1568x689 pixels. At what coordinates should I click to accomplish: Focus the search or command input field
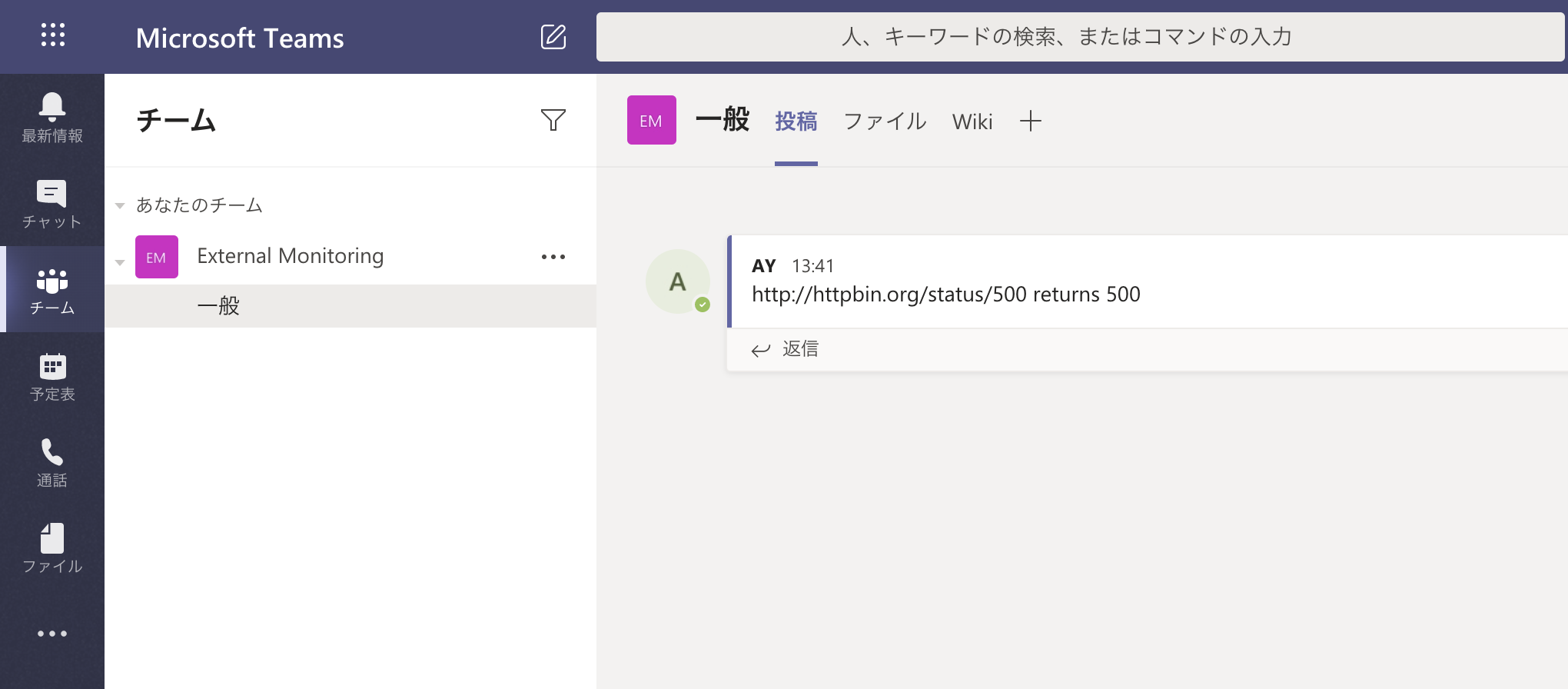[x=1080, y=36]
